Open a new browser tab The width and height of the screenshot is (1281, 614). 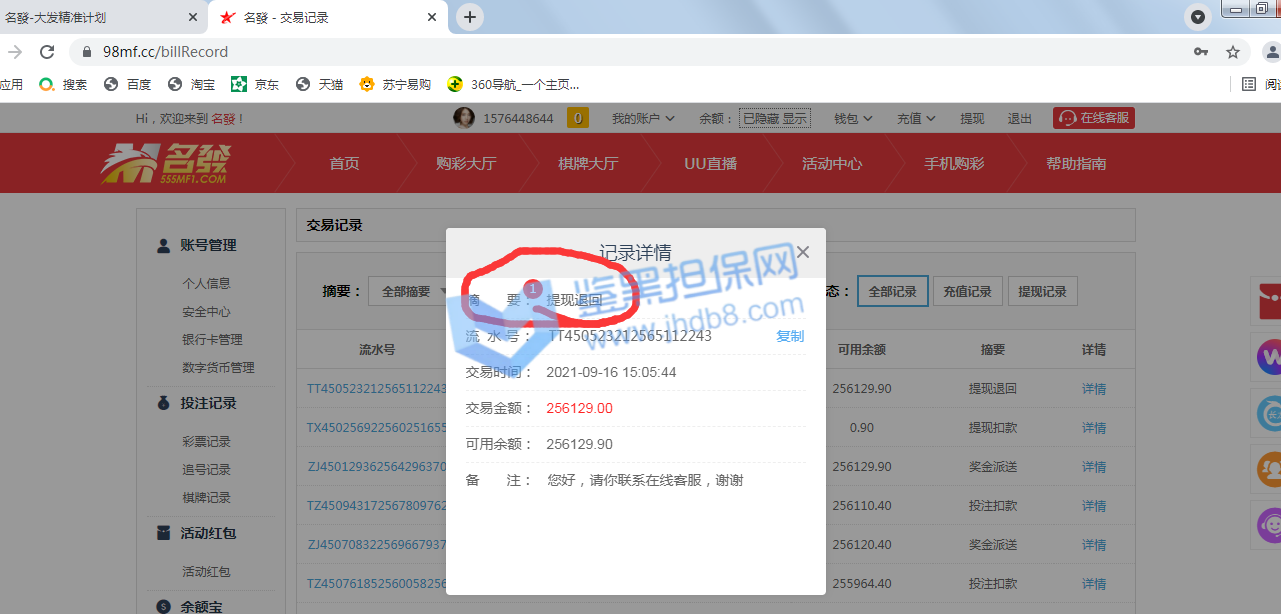470,17
